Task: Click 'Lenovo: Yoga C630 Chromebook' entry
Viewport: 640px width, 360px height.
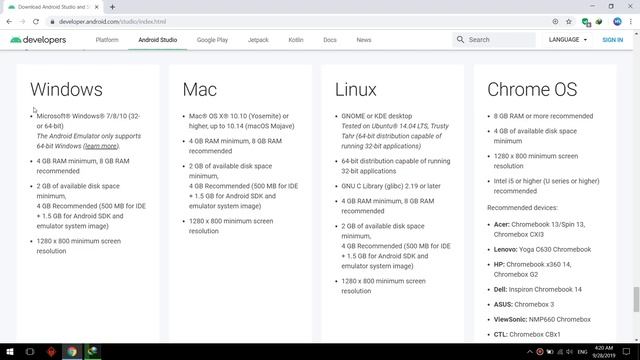Action: pos(542,249)
